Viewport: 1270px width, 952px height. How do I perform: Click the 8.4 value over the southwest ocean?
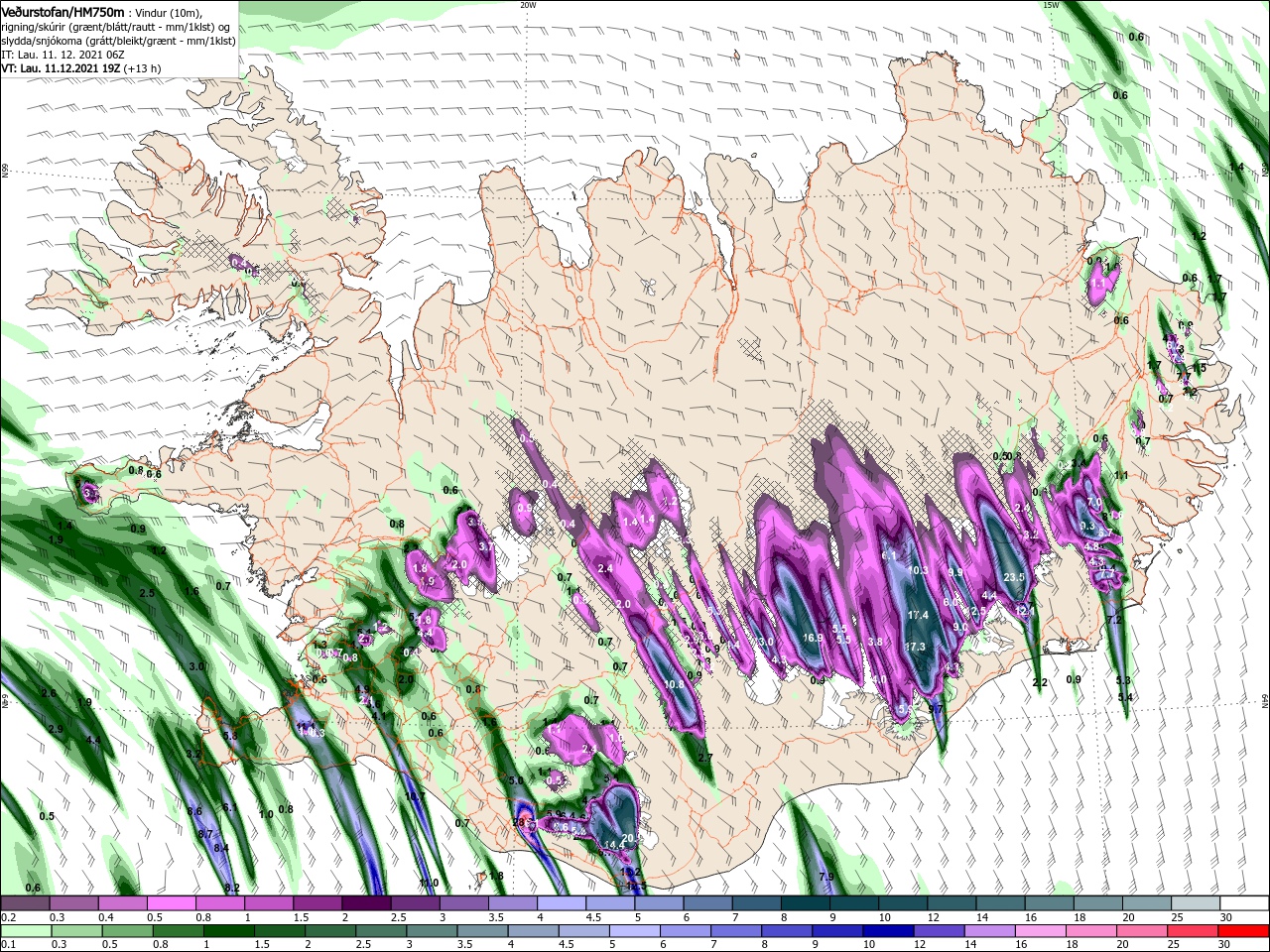tap(221, 848)
